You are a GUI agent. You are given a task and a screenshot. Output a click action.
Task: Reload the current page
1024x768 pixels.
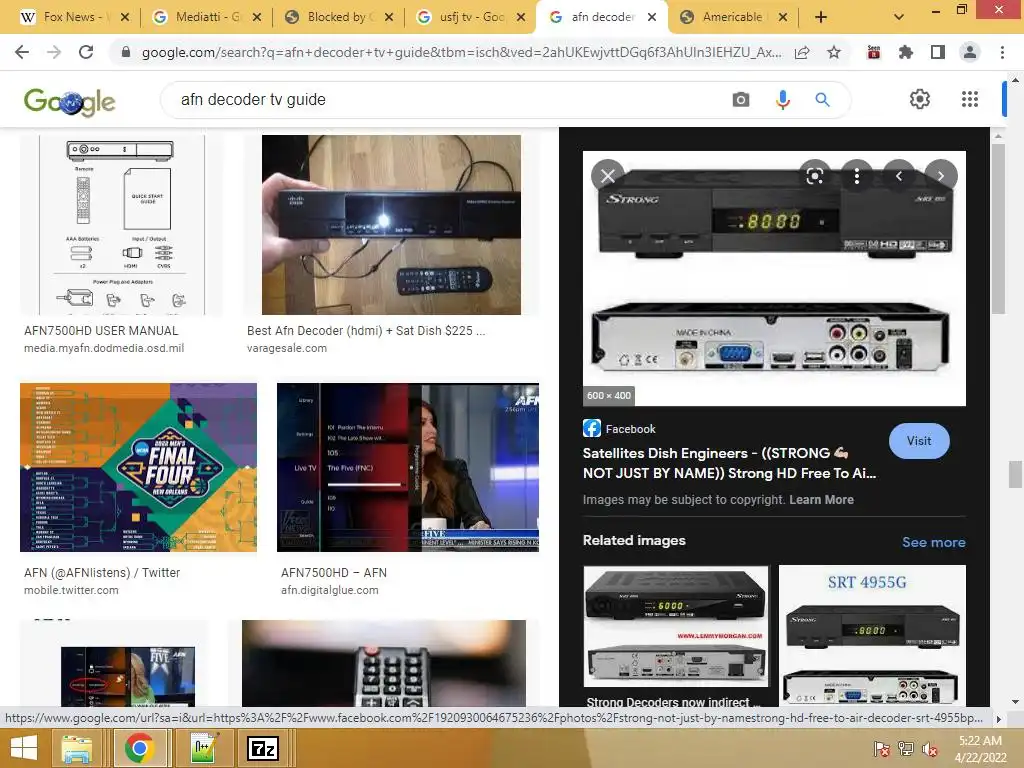coord(86,52)
